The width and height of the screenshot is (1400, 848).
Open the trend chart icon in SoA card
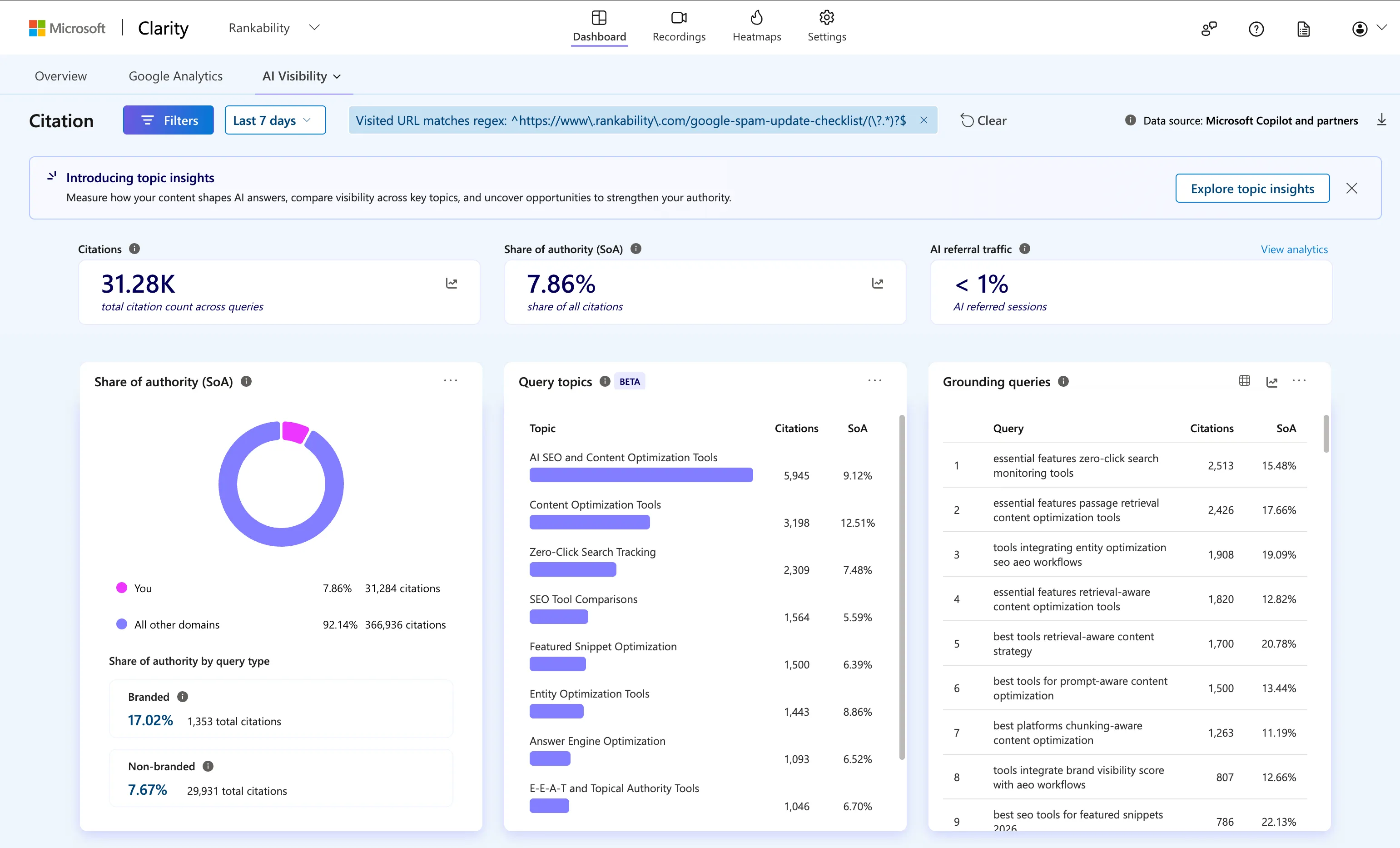pyautogui.click(x=878, y=283)
